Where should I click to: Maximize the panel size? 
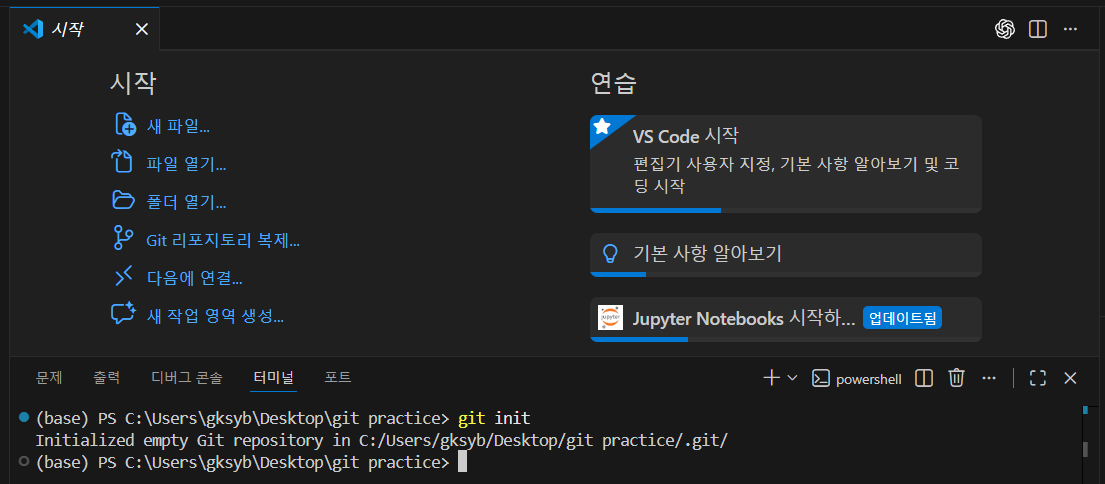click(1037, 378)
